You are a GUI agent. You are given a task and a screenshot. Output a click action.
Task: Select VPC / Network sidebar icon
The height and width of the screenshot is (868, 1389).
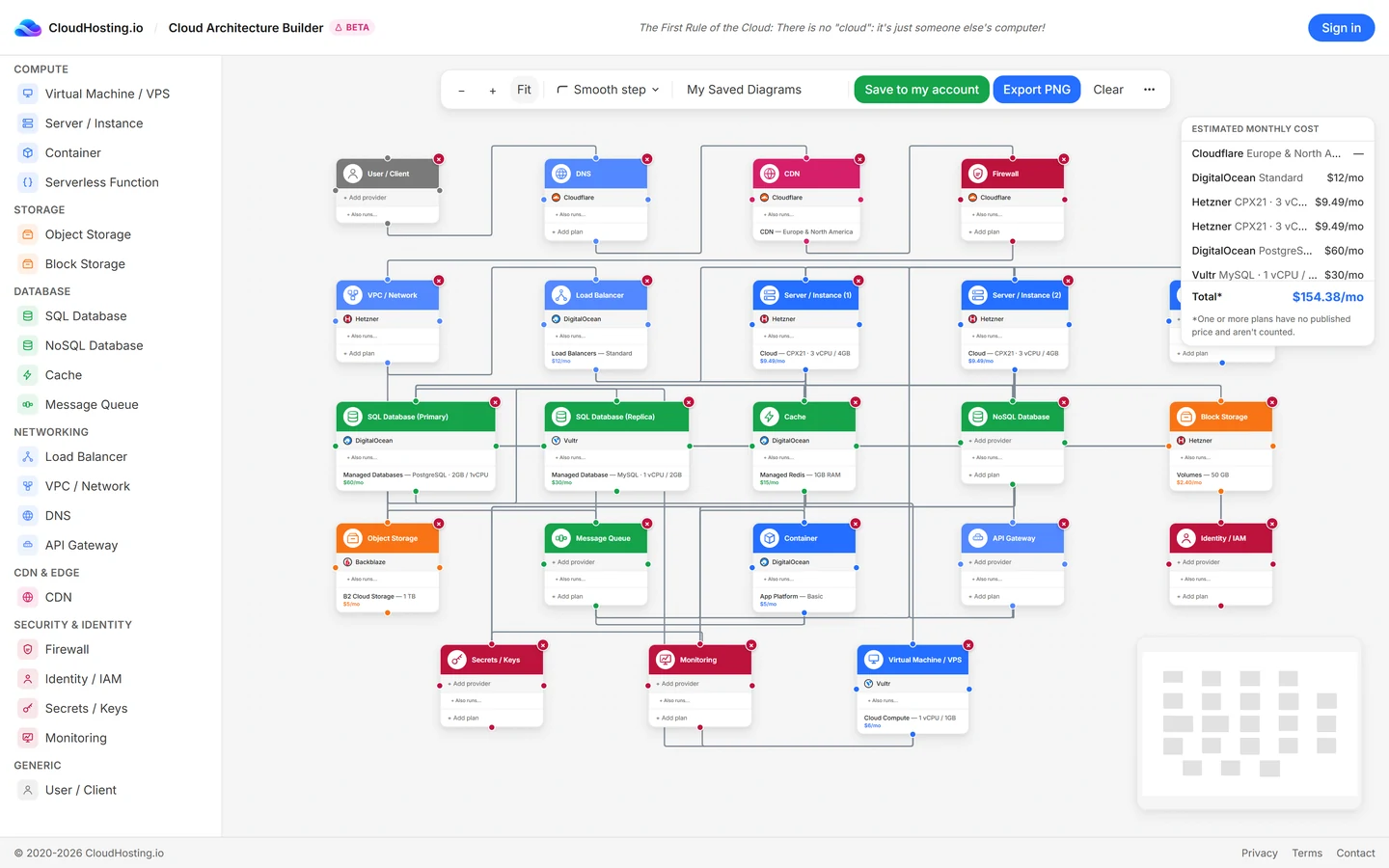tap(28, 486)
